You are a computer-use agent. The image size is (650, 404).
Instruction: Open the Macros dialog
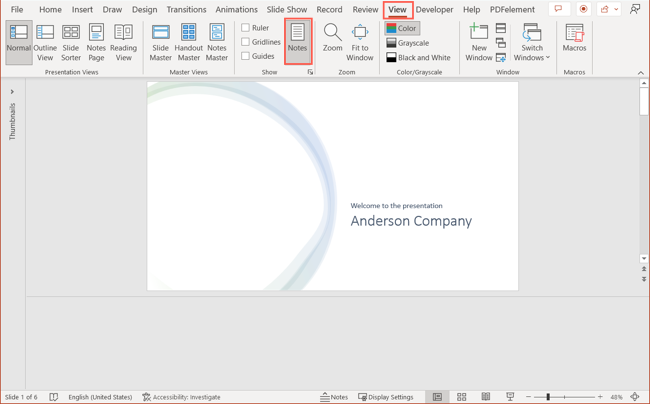(x=575, y=38)
